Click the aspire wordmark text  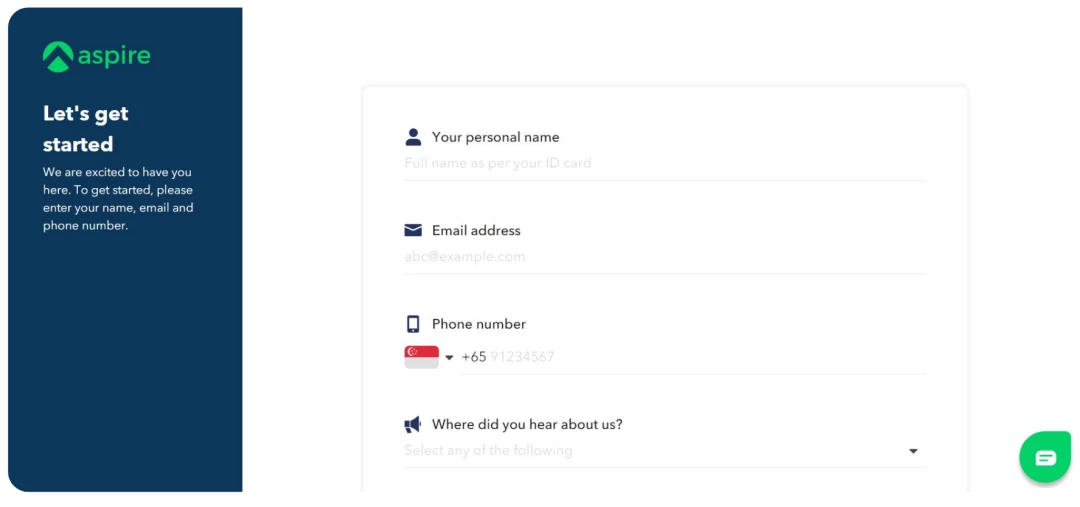click(114, 56)
